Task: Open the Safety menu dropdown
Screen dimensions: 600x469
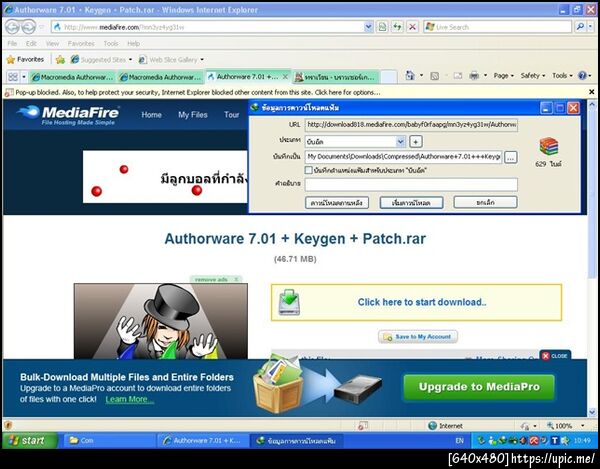Action: point(533,76)
